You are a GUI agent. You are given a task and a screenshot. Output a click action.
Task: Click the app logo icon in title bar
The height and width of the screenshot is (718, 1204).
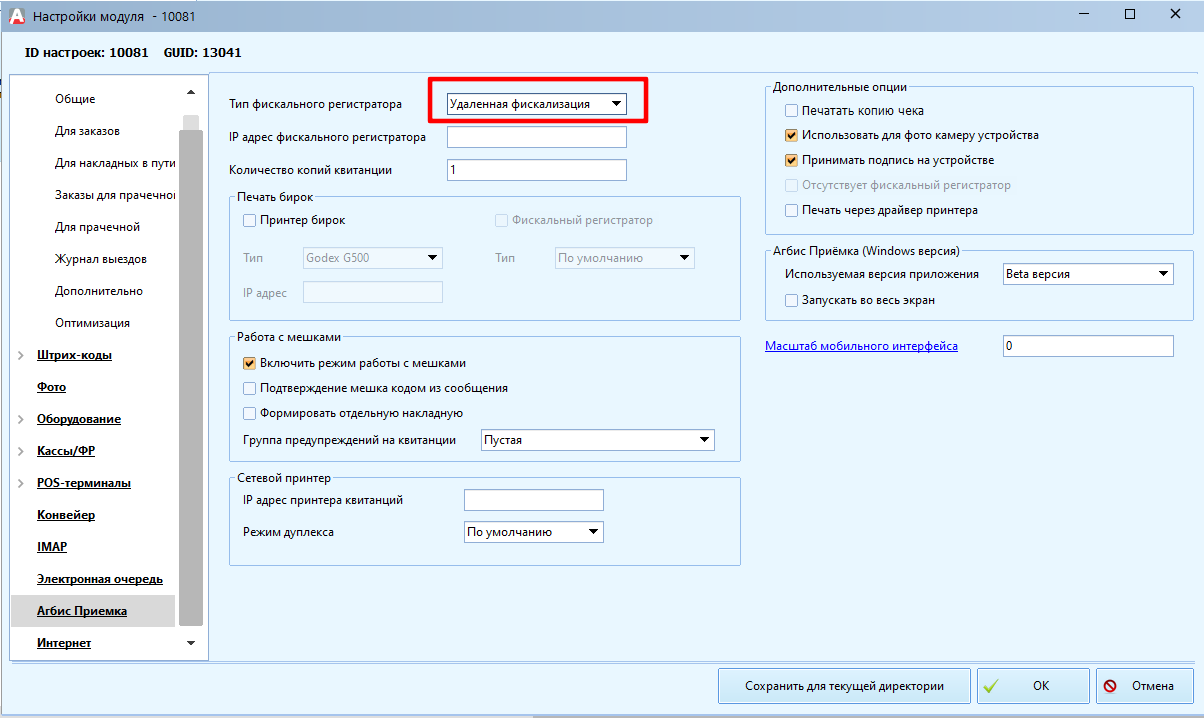click(17, 16)
